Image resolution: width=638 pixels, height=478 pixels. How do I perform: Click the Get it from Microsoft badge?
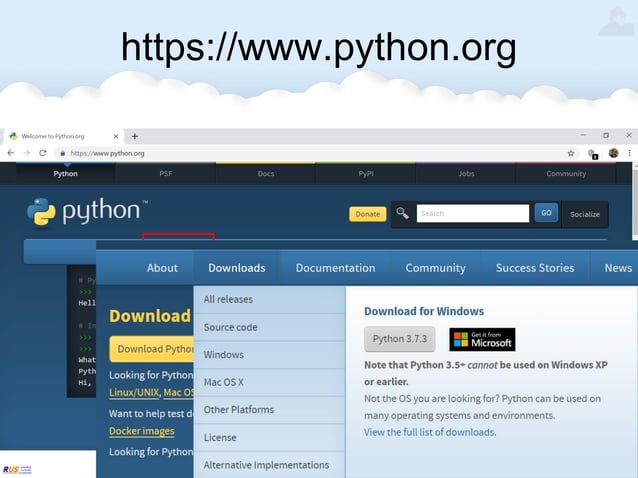(482, 339)
